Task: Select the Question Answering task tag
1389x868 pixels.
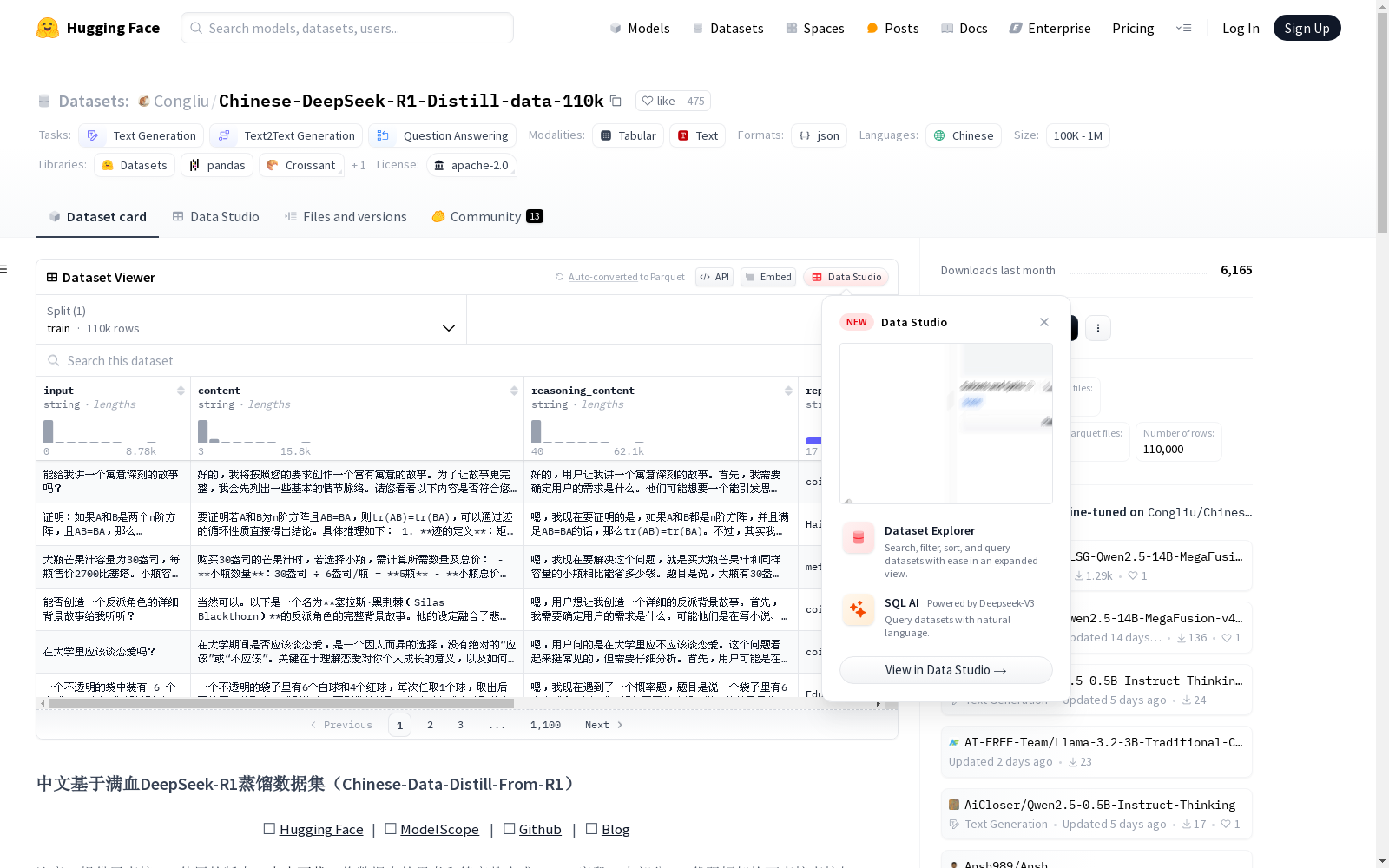Action: [443, 135]
